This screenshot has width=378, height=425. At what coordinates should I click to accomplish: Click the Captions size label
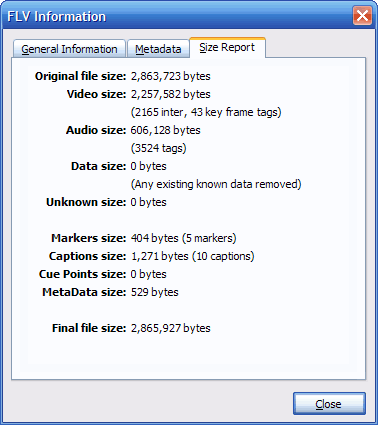88,256
